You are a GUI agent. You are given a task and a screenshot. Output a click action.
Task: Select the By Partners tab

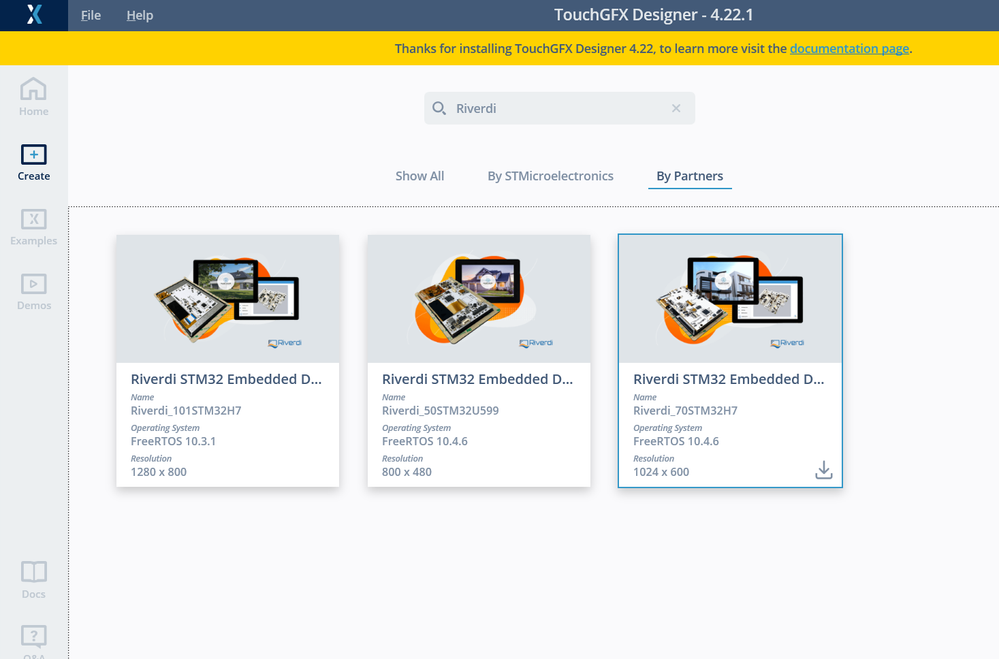coord(689,176)
